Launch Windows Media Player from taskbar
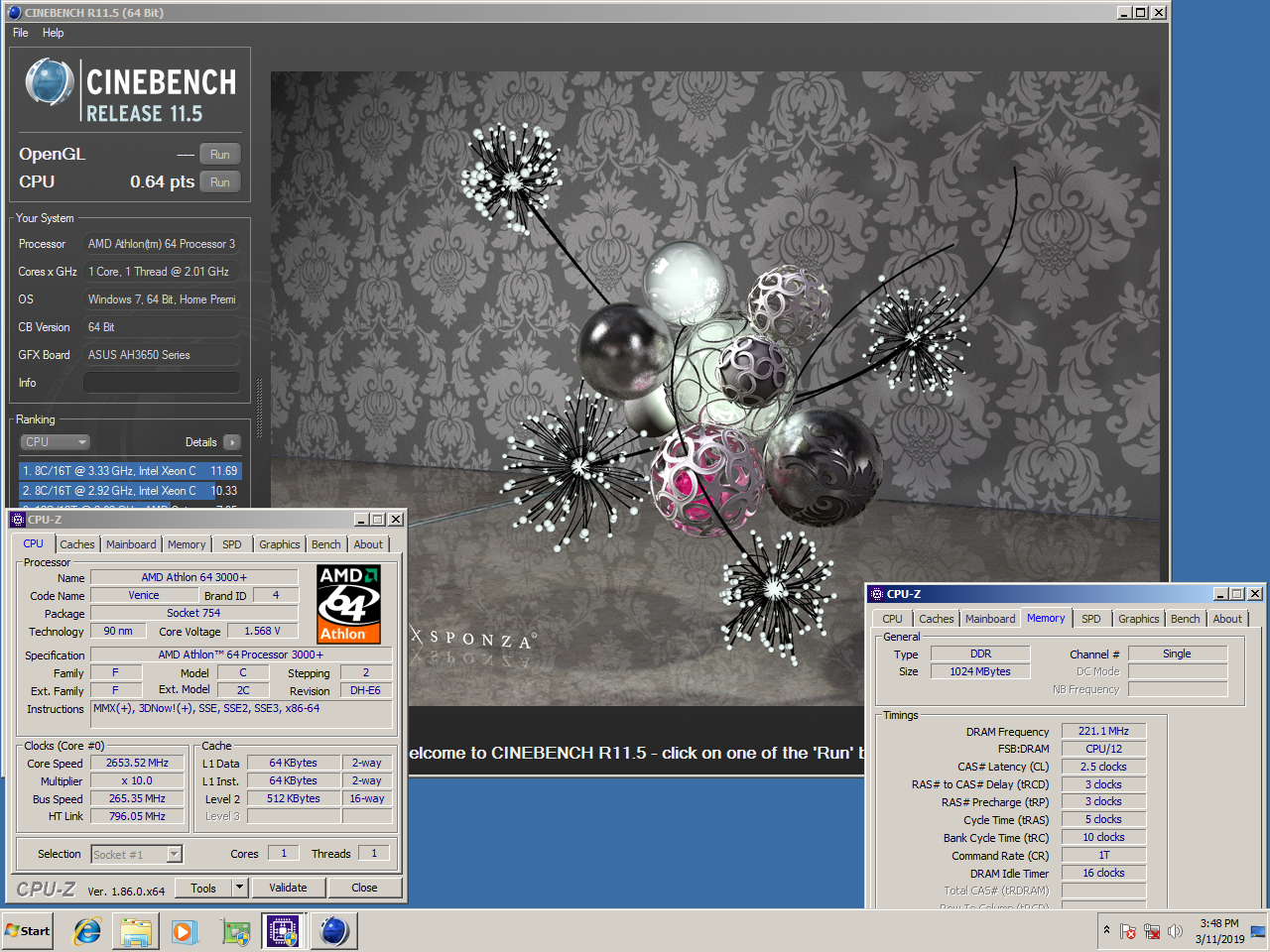Viewport: 1270px width, 952px height. [185, 931]
